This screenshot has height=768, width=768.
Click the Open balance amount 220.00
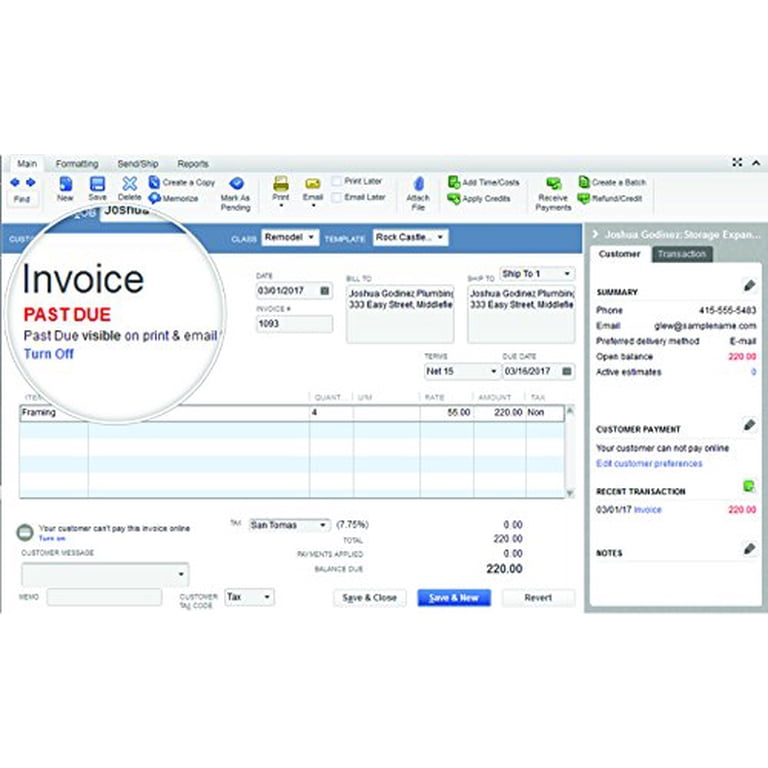coord(742,357)
